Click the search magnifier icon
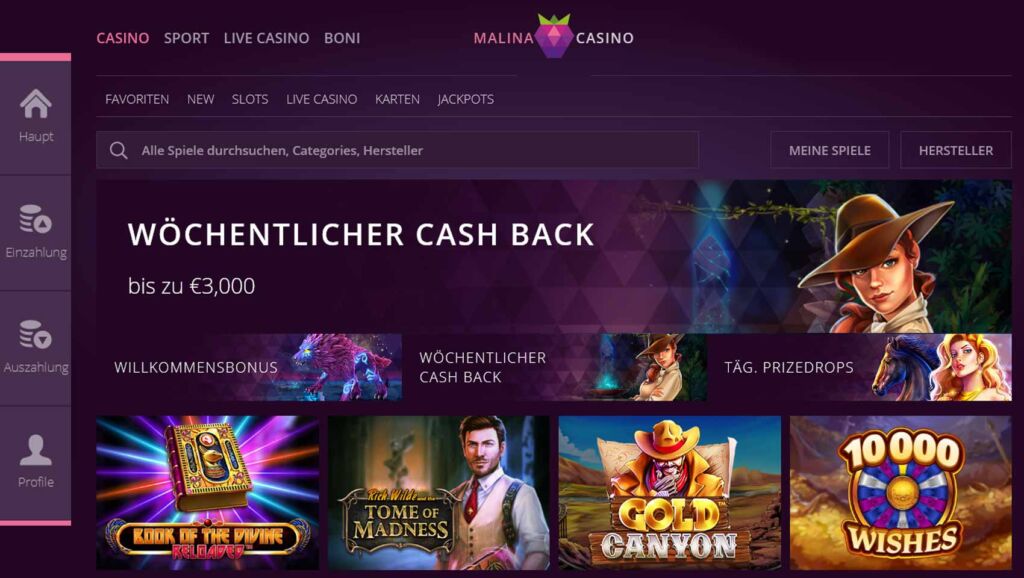This screenshot has height=578, width=1024. pyautogui.click(x=118, y=150)
